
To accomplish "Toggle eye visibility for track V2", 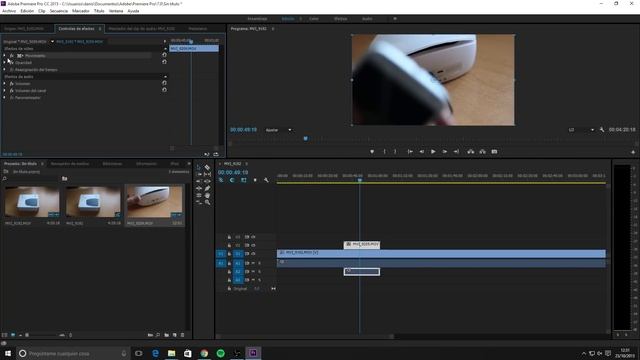I will [253, 245].
